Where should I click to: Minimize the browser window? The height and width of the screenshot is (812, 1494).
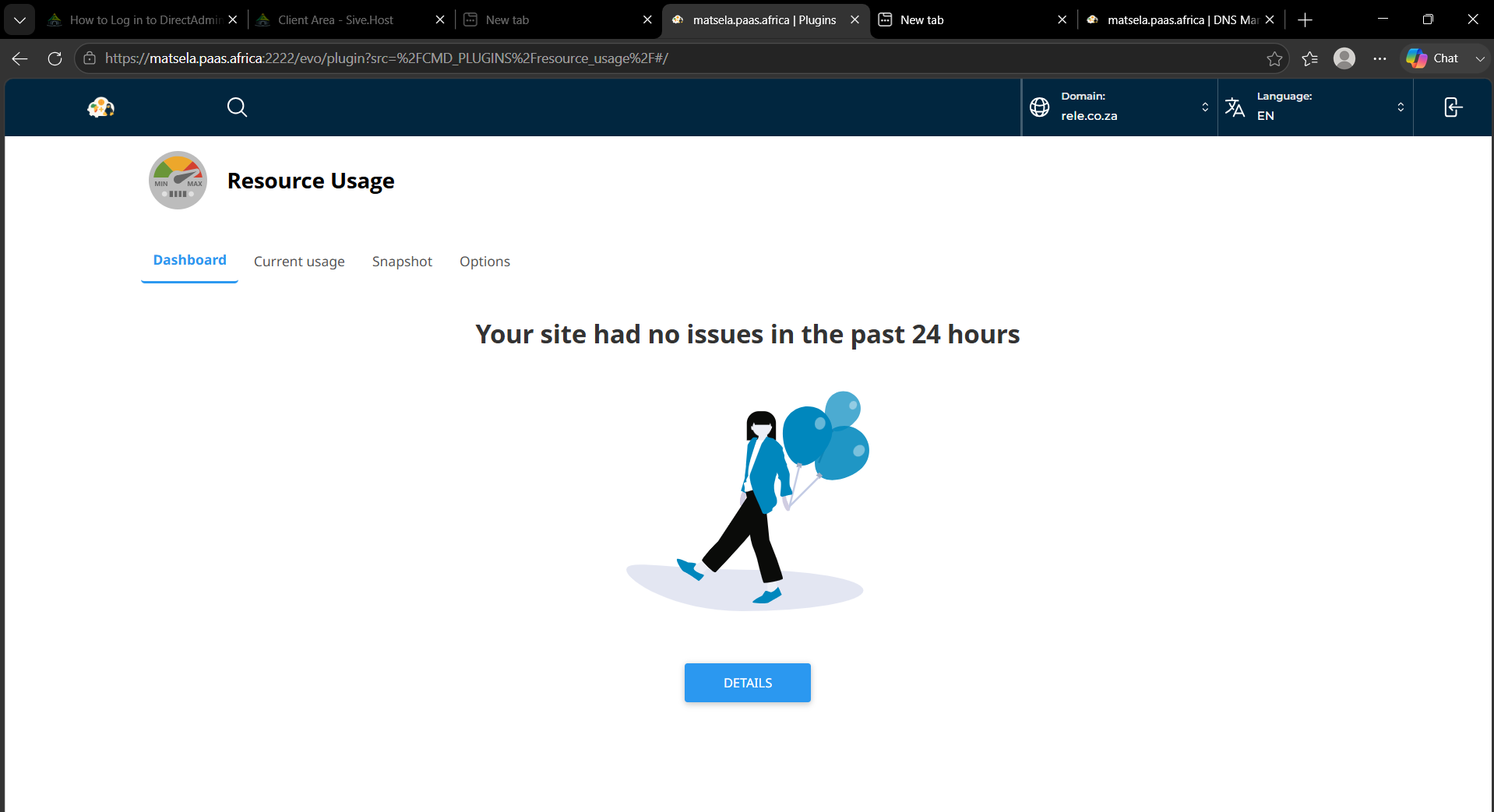coord(1383,19)
